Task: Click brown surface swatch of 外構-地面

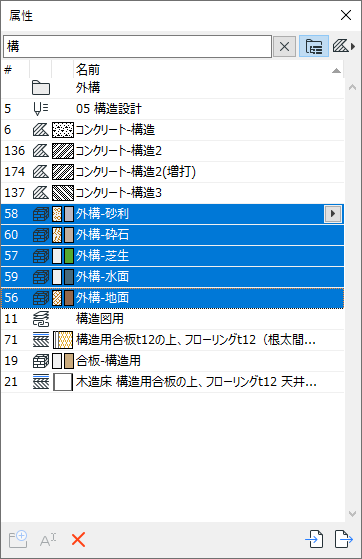Action: [69, 298]
